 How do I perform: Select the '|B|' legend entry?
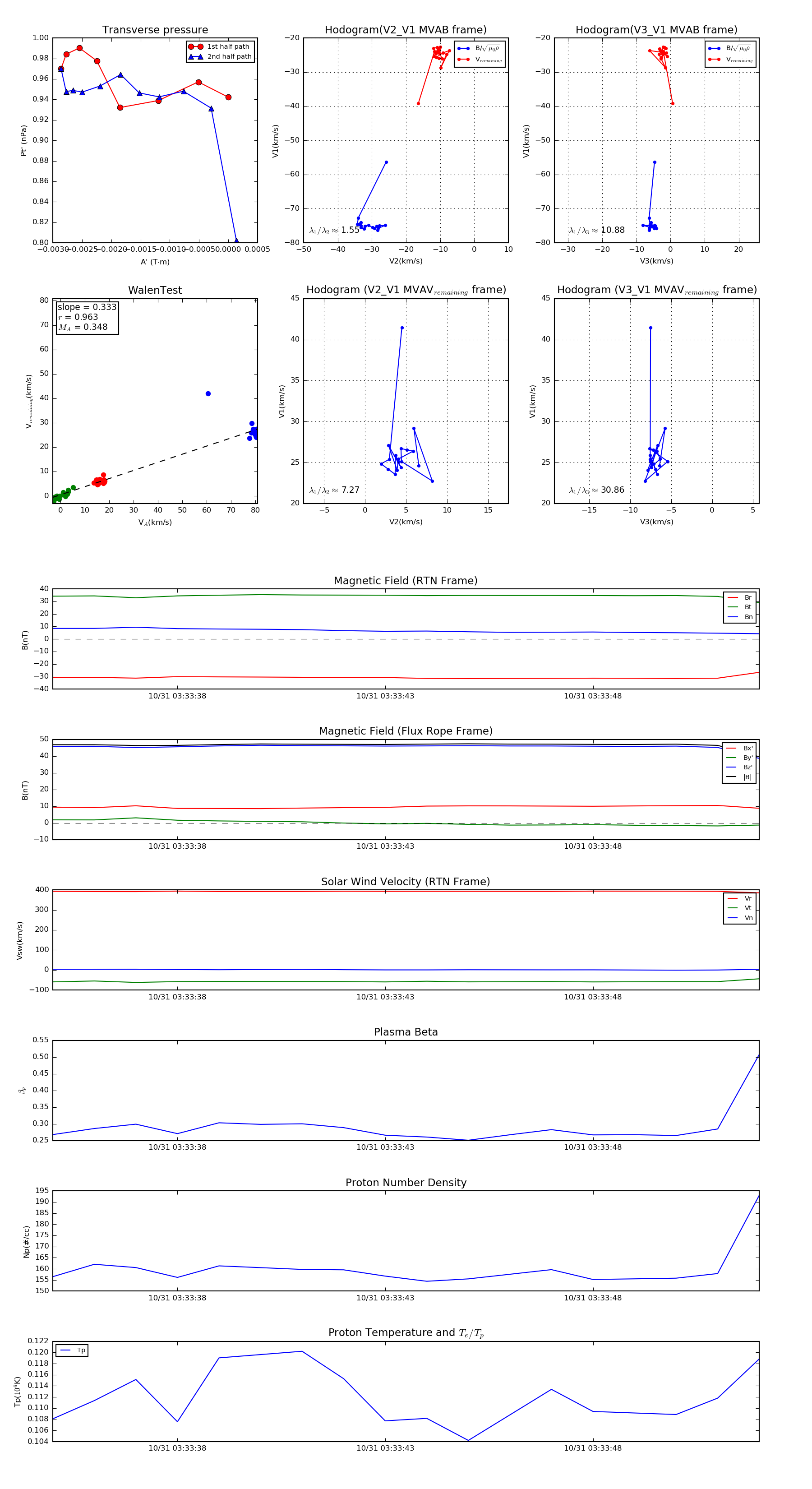(739, 777)
